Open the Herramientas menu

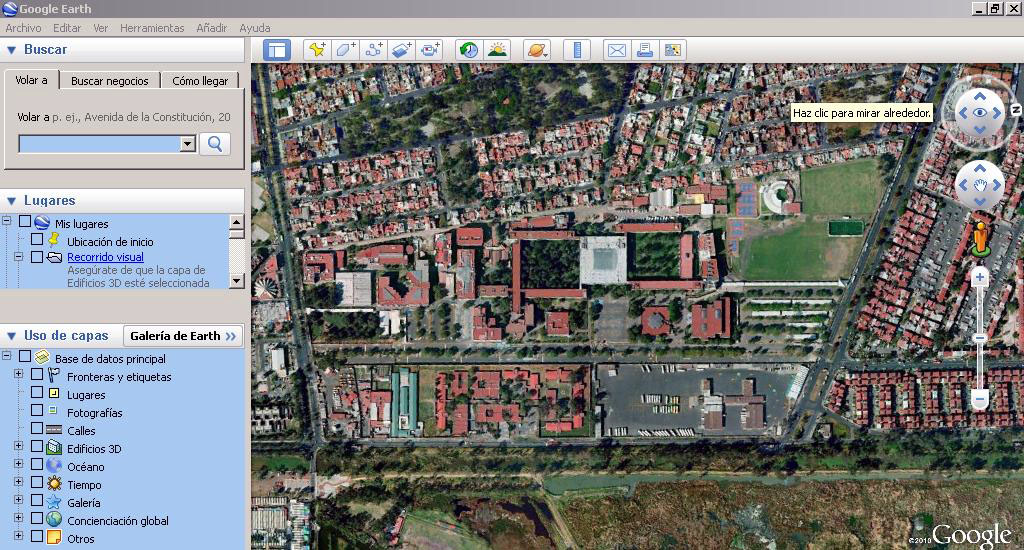[x=152, y=28]
